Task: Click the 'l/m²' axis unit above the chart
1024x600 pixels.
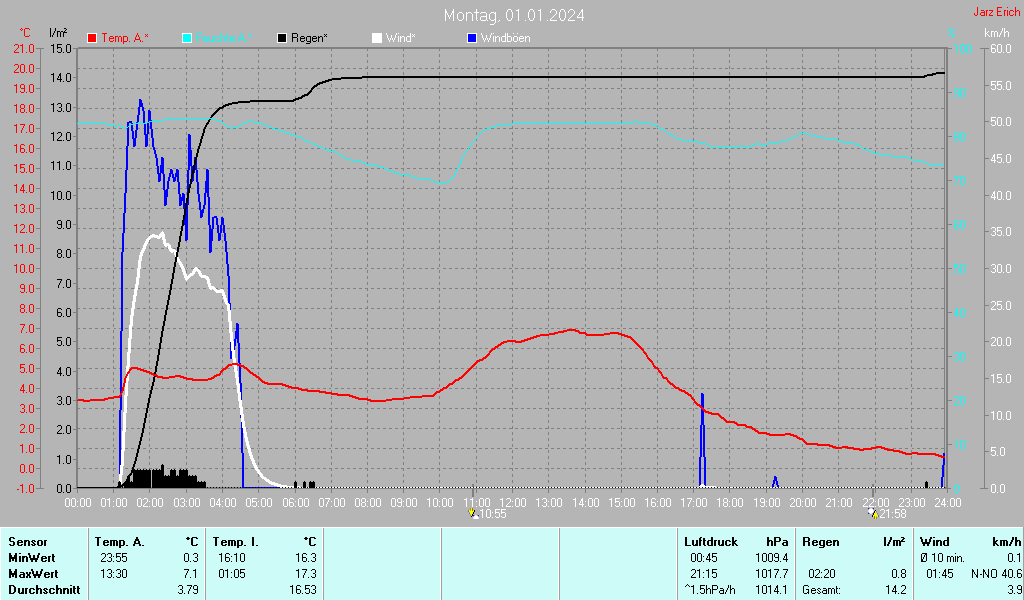Action: point(58,33)
